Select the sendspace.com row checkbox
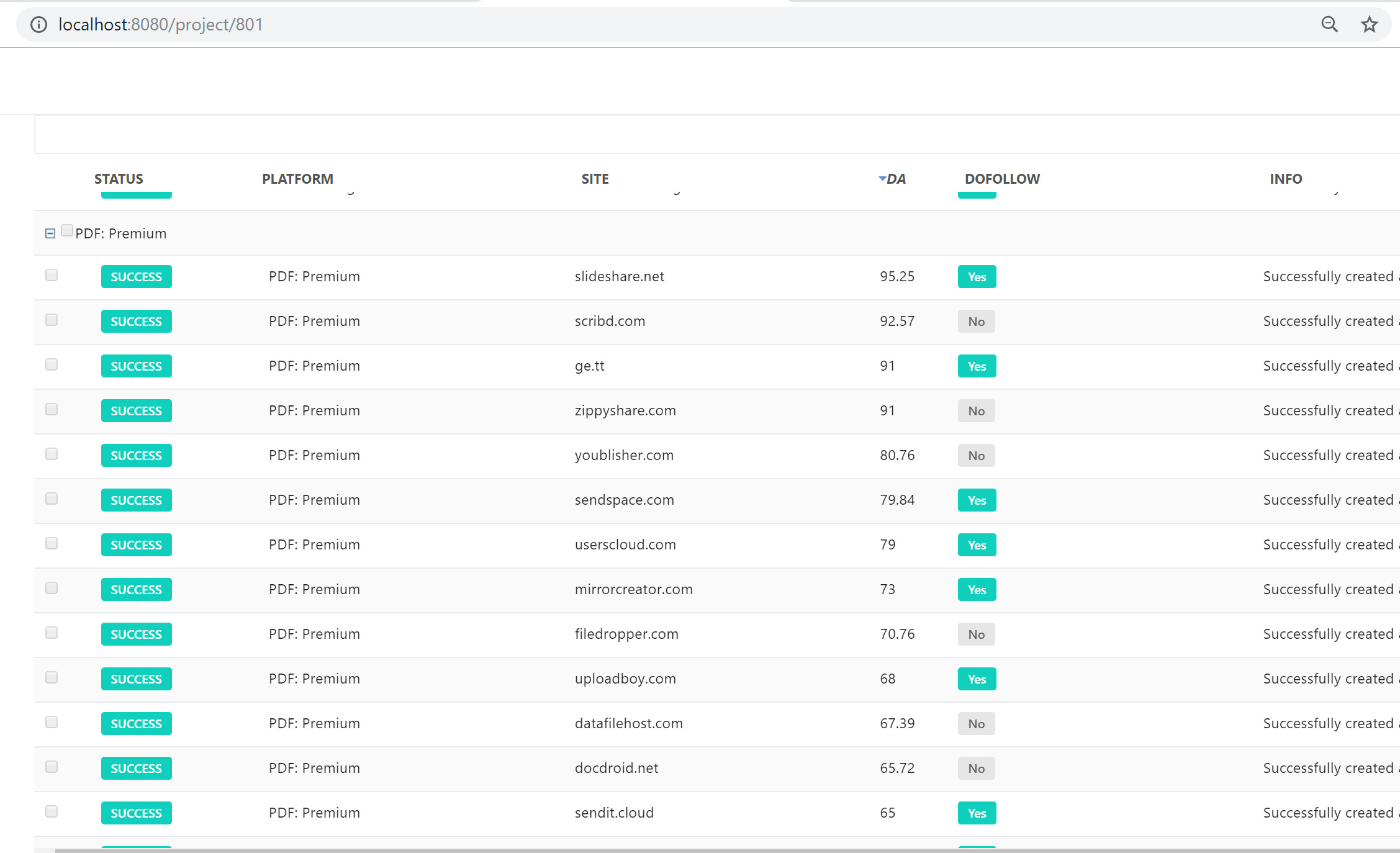 click(x=52, y=499)
